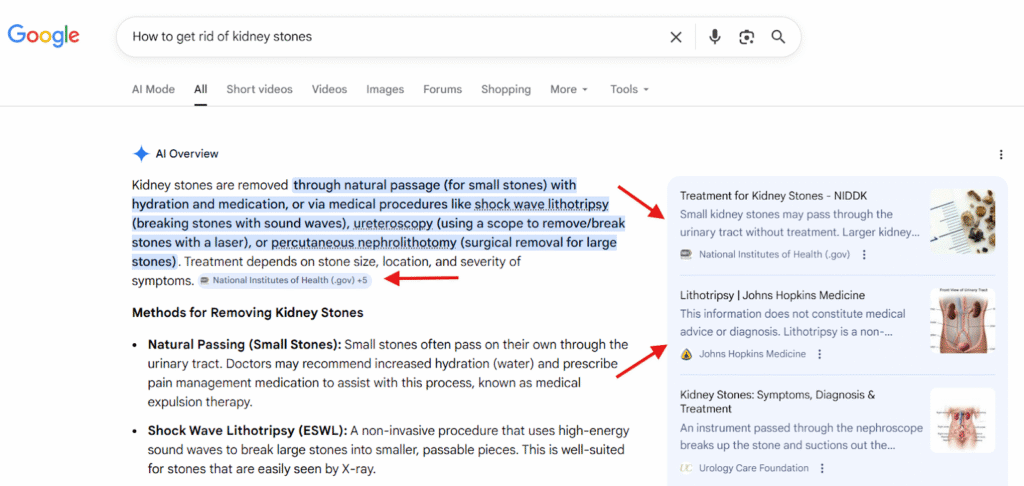This screenshot has width=1024, height=486.
Task: Click the Methods for Removing Kidney Stones heading
Action: point(248,313)
